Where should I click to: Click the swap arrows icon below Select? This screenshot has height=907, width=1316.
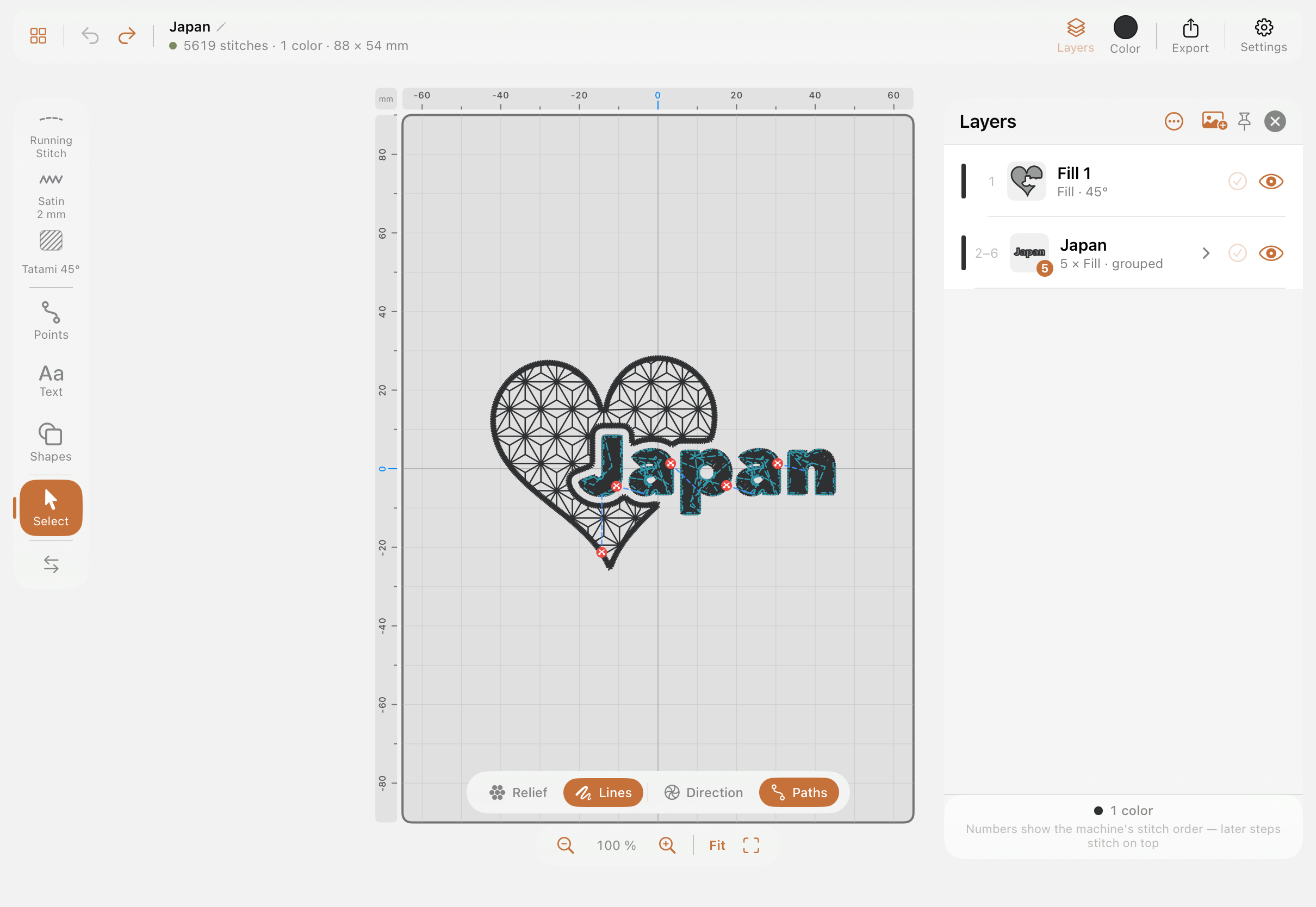[51, 564]
